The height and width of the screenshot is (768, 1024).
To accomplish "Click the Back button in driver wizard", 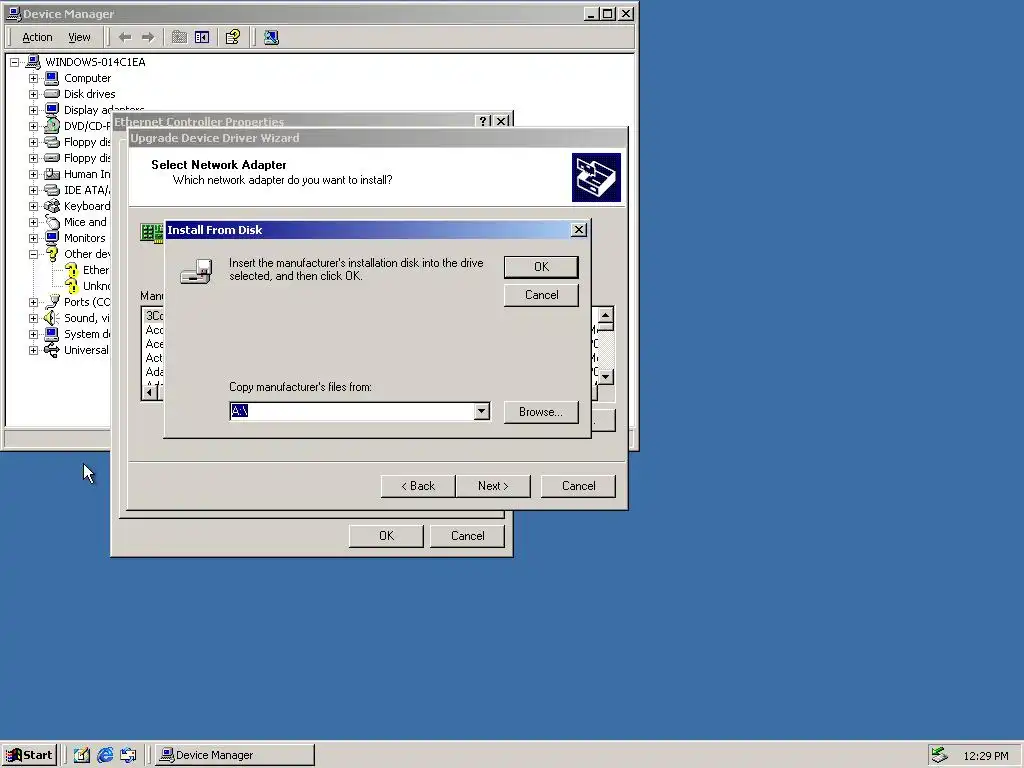I will tap(418, 486).
